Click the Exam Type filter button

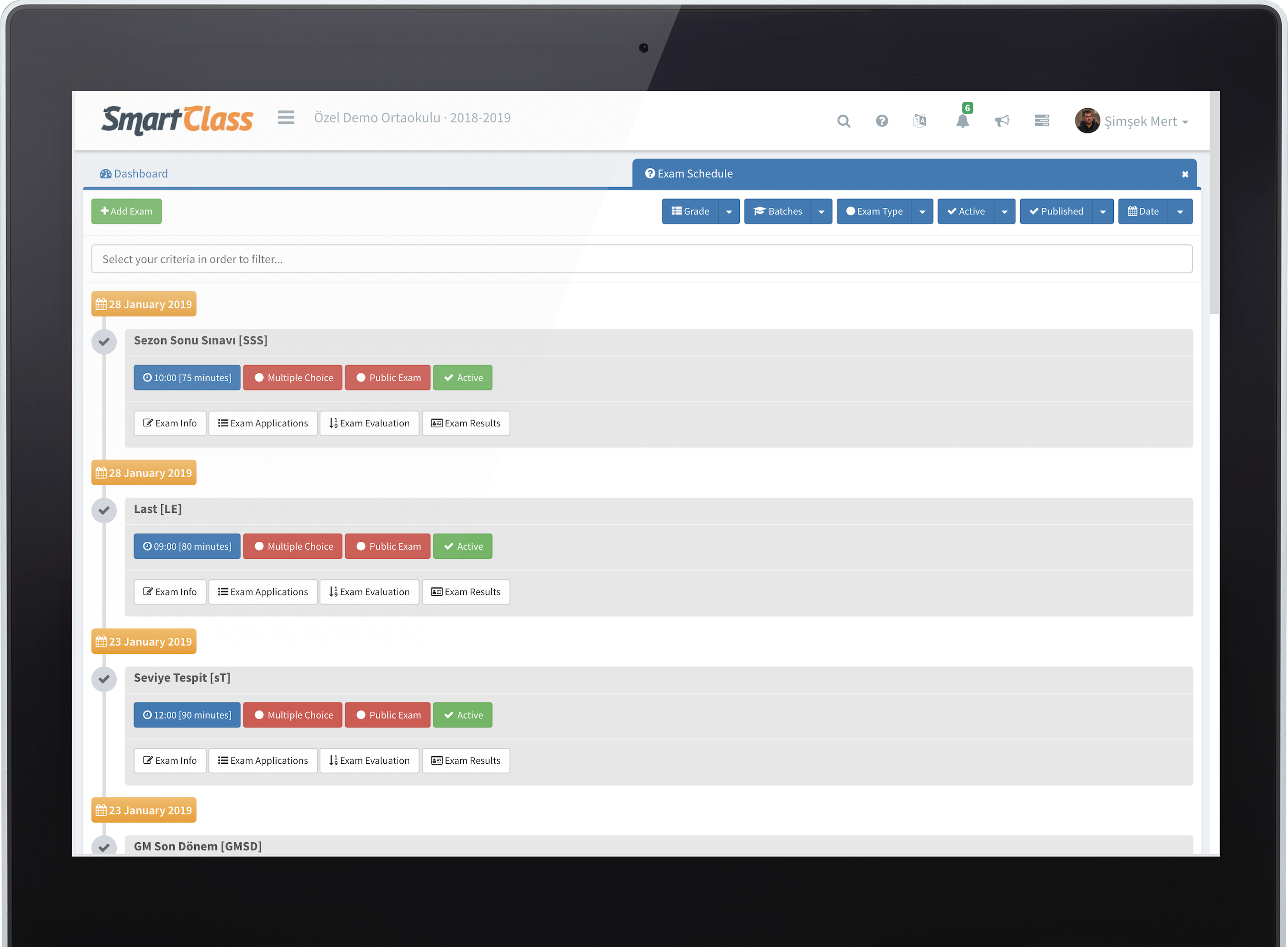875,212
